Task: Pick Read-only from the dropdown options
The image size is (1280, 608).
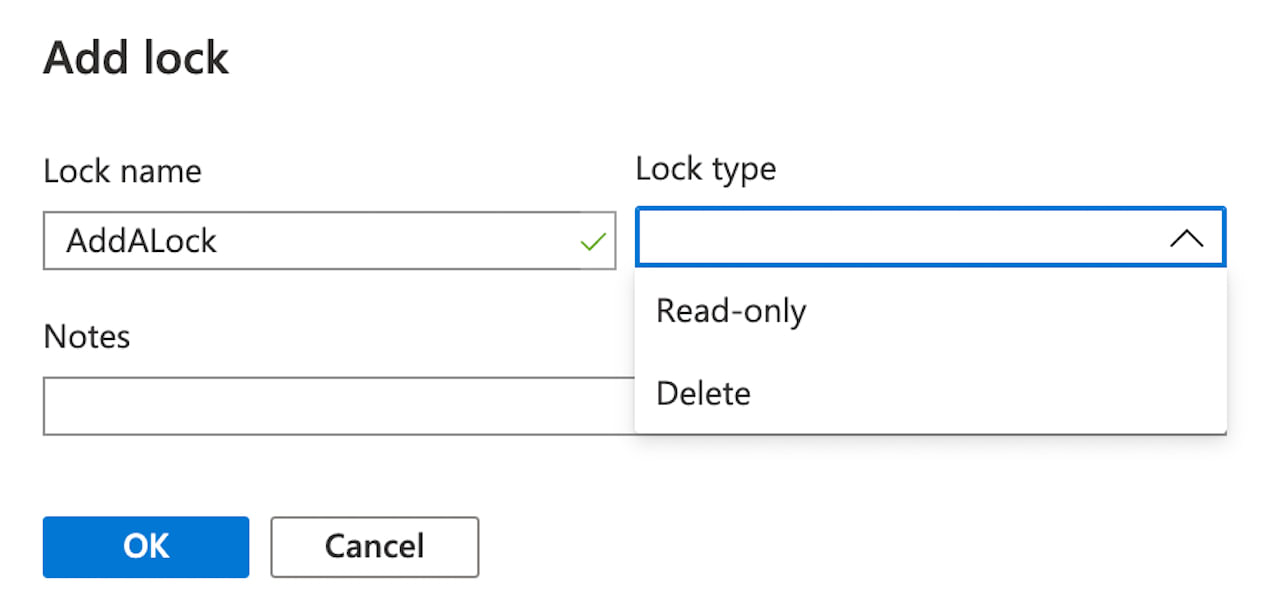Action: coord(731,311)
